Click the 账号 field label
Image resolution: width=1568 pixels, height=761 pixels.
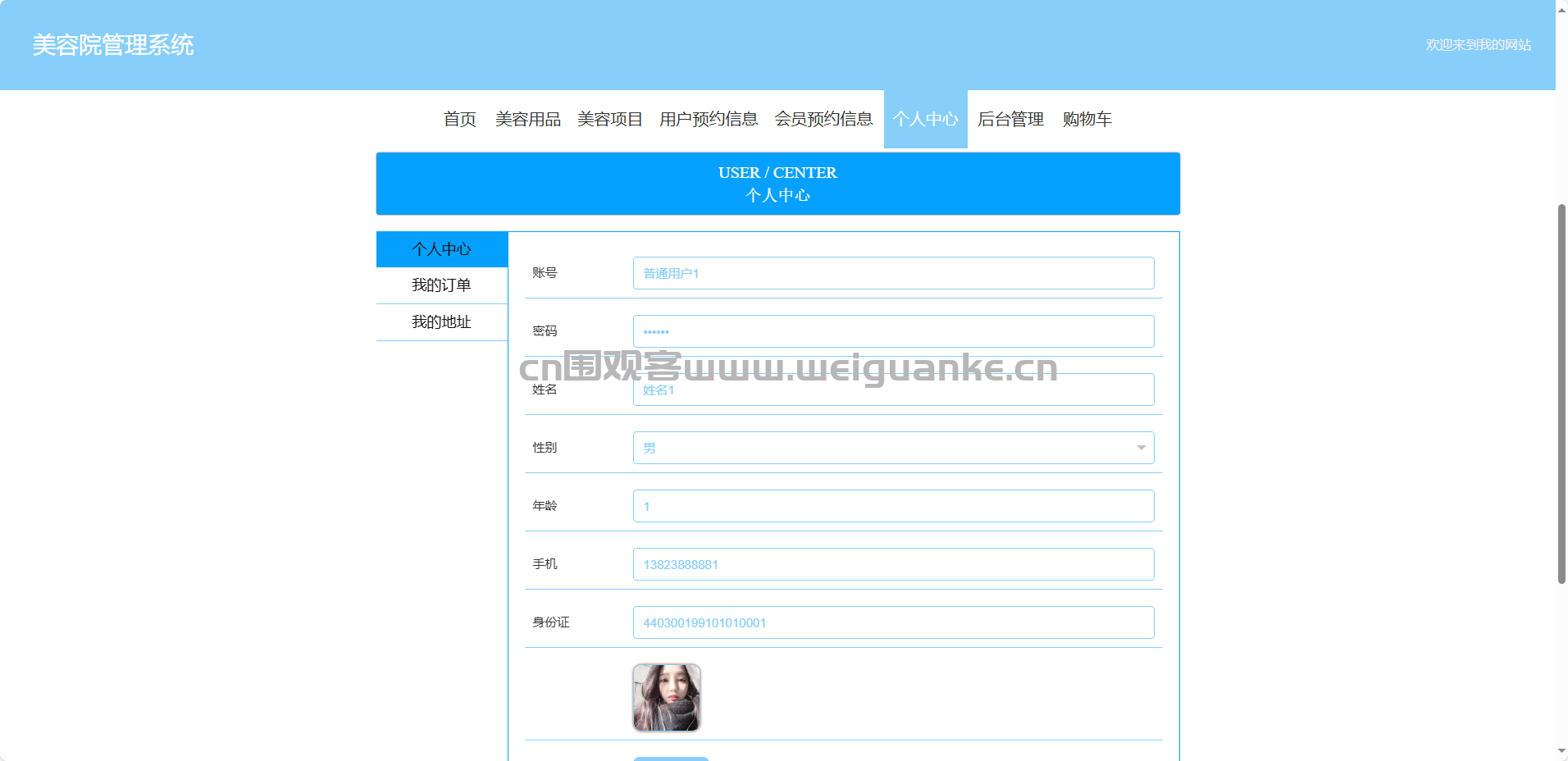pos(545,273)
